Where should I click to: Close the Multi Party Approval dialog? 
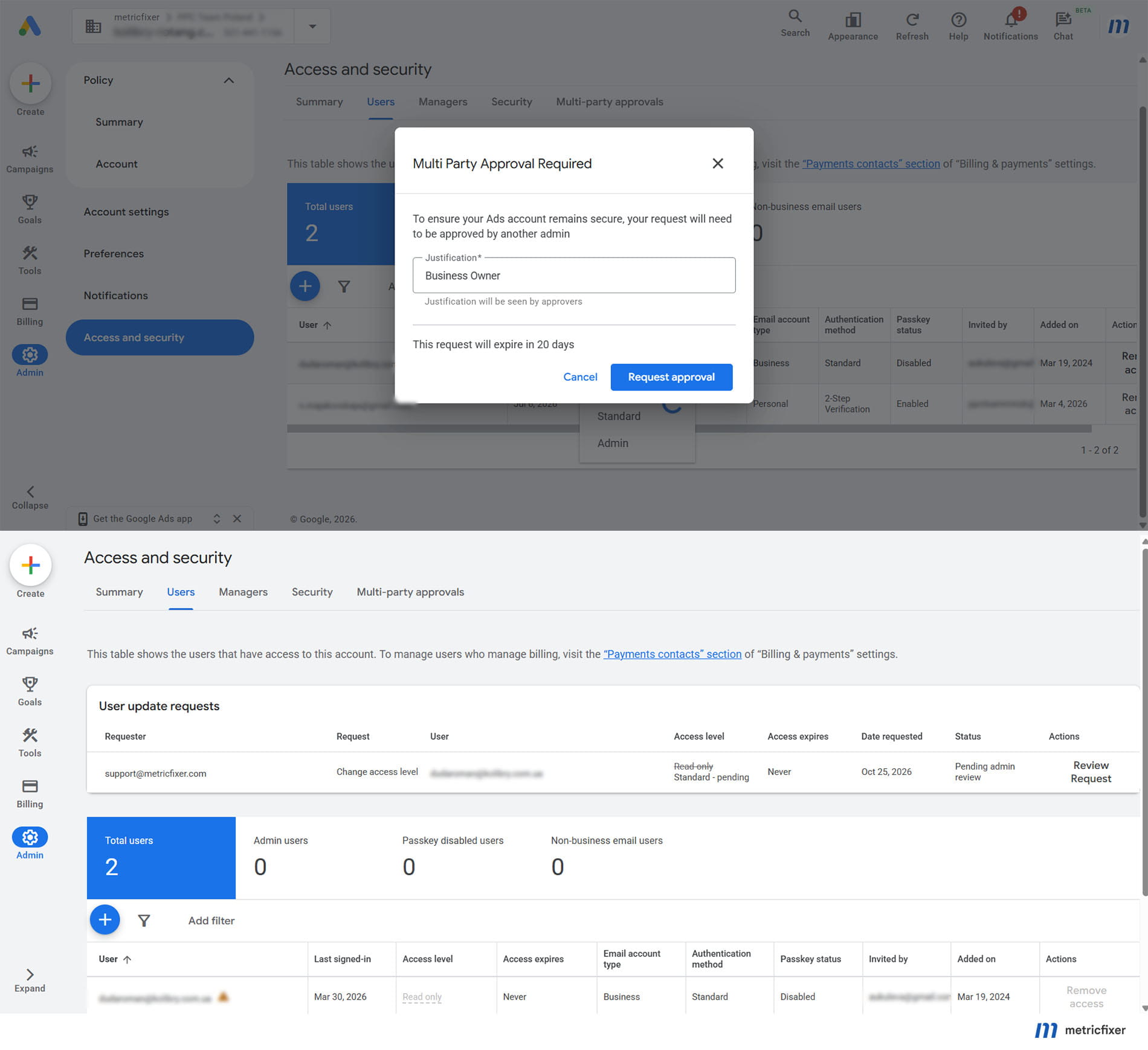[717, 163]
